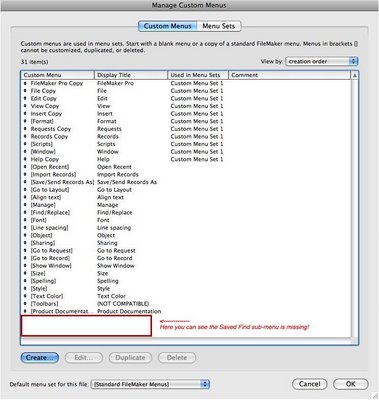379x400 pixels.
Task: Select the [Text Color] menu row
Action: pos(186,296)
